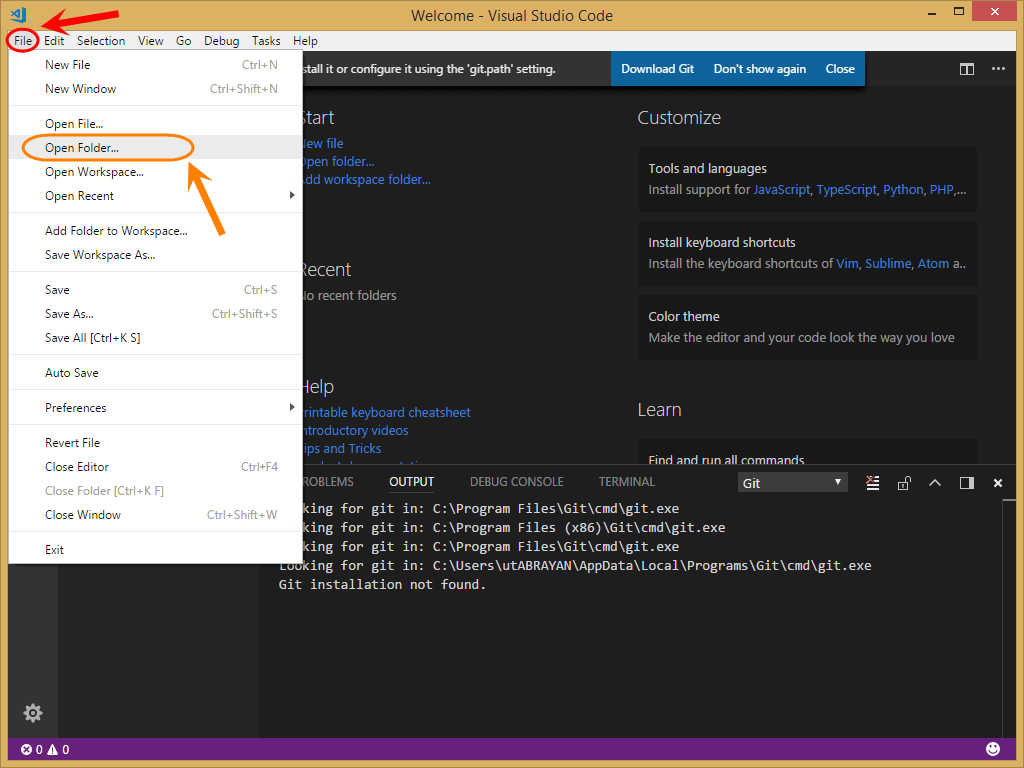Viewport: 1024px width, 768px height.
Task: Close the output panel with X icon
Action: [998, 483]
